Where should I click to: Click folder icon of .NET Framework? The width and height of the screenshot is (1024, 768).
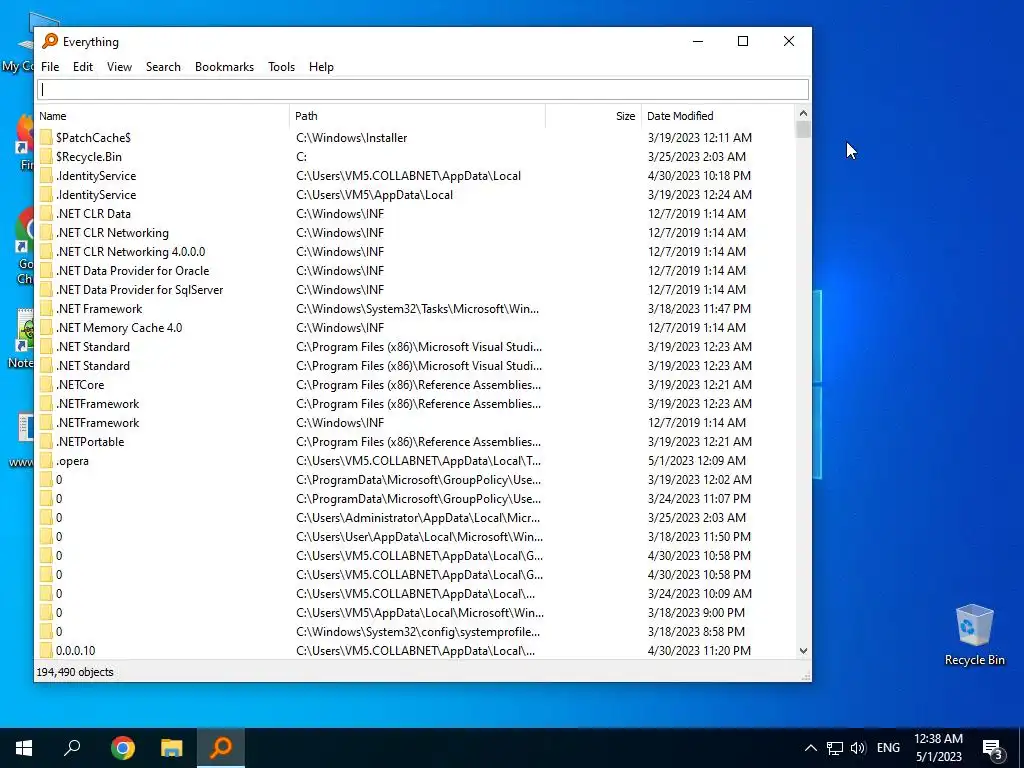pyautogui.click(x=46, y=308)
